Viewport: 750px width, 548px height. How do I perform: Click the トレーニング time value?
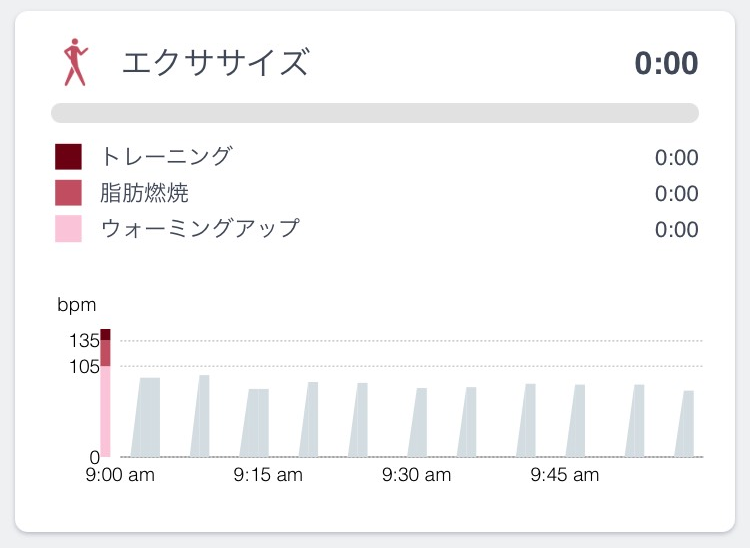point(676,158)
